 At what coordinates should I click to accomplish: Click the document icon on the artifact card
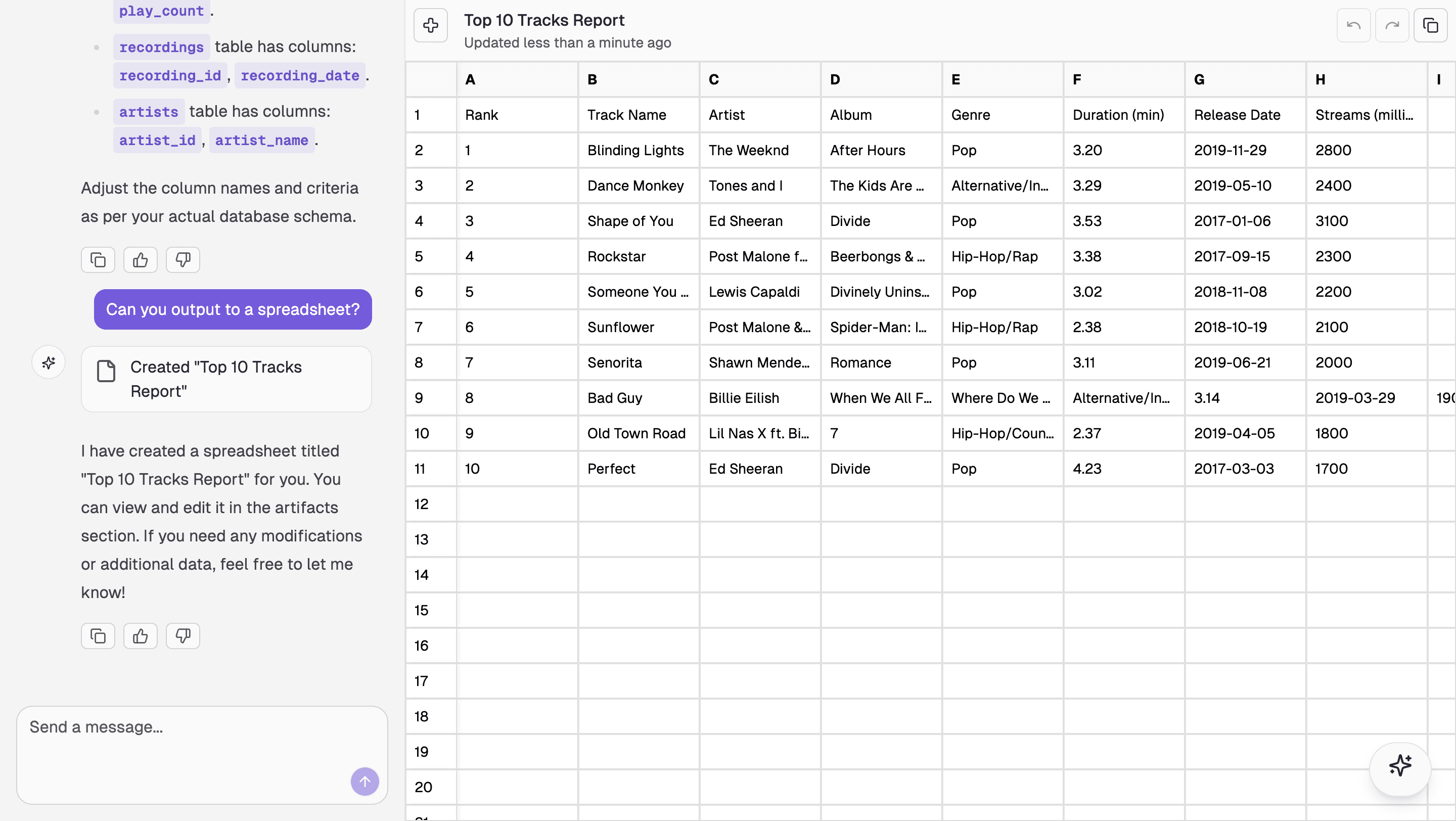(x=106, y=371)
